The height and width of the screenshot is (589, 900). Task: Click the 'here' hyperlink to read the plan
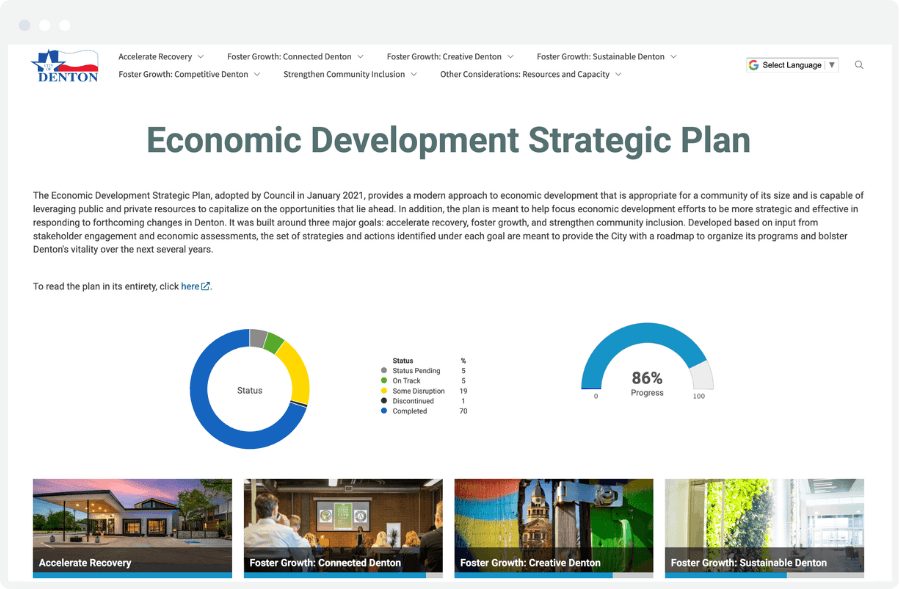pos(190,286)
